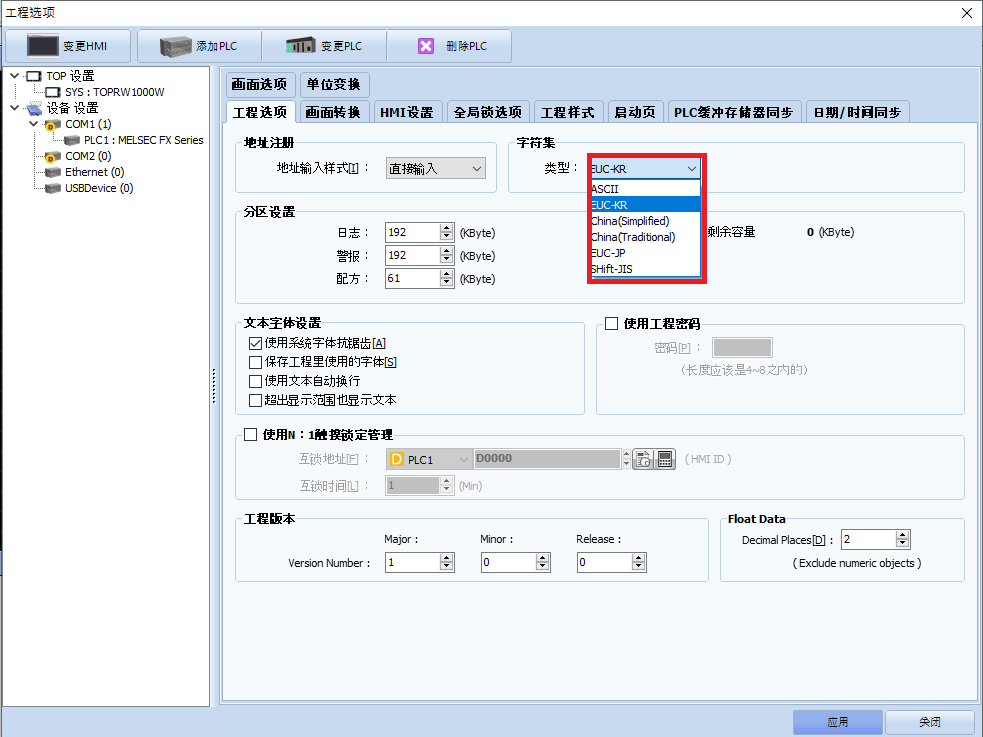Enable 使用N:1触摸锁定管理 checkbox
Image resolution: width=983 pixels, height=737 pixels.
tap(251, 434)
